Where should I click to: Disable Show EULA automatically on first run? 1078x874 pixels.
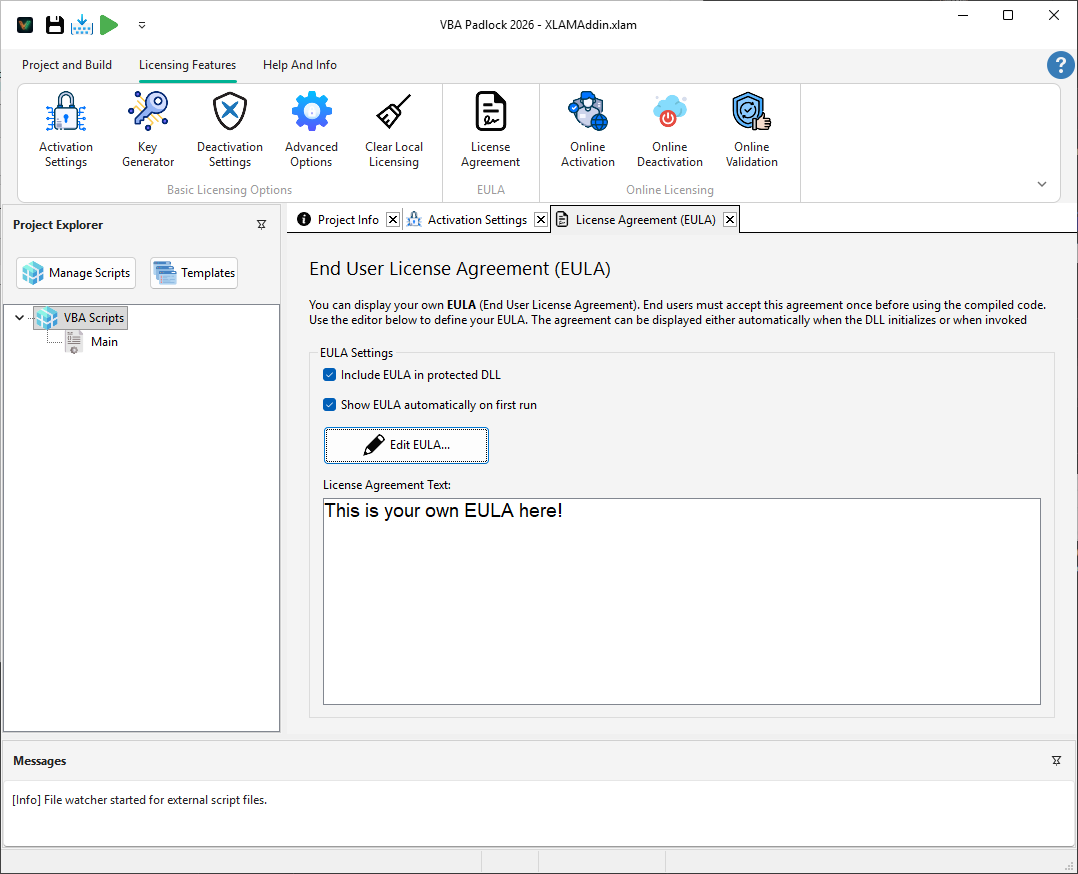coord(329,404)
